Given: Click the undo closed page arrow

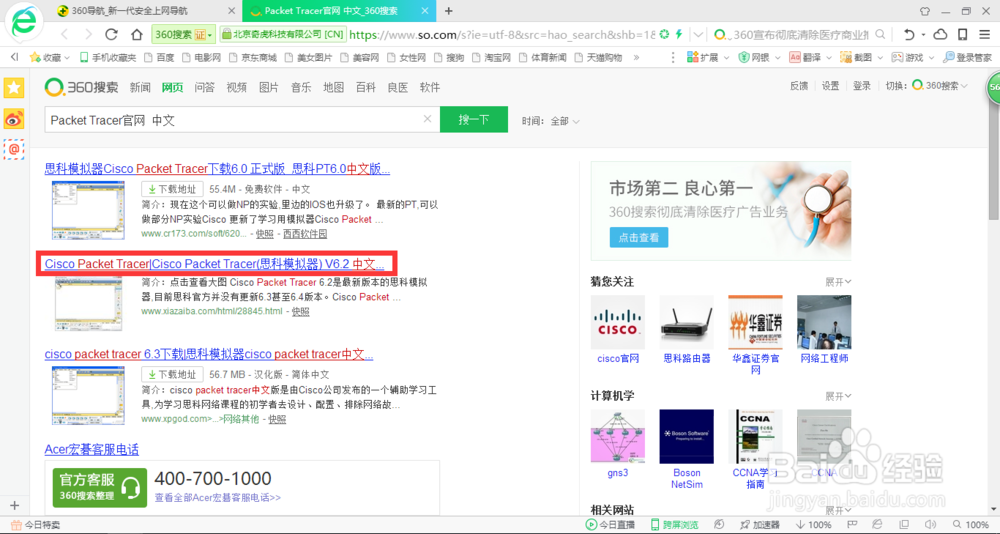Looking at the screenshot, I should 909,34.
